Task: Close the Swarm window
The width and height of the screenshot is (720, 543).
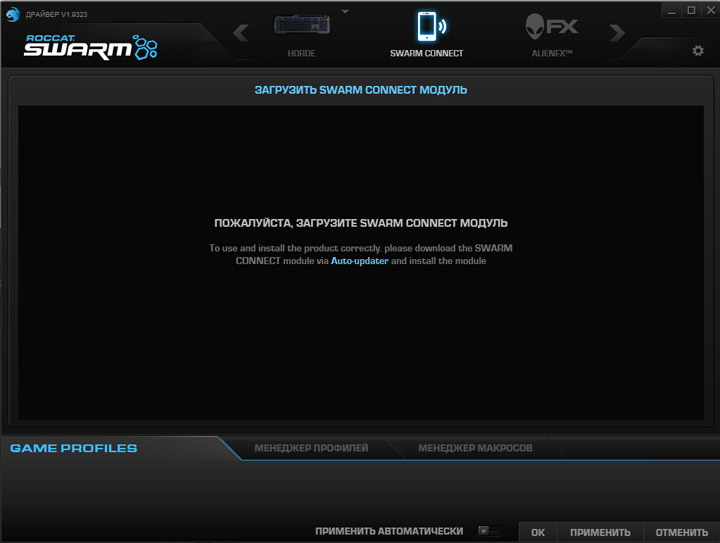Action: (710, 10)
